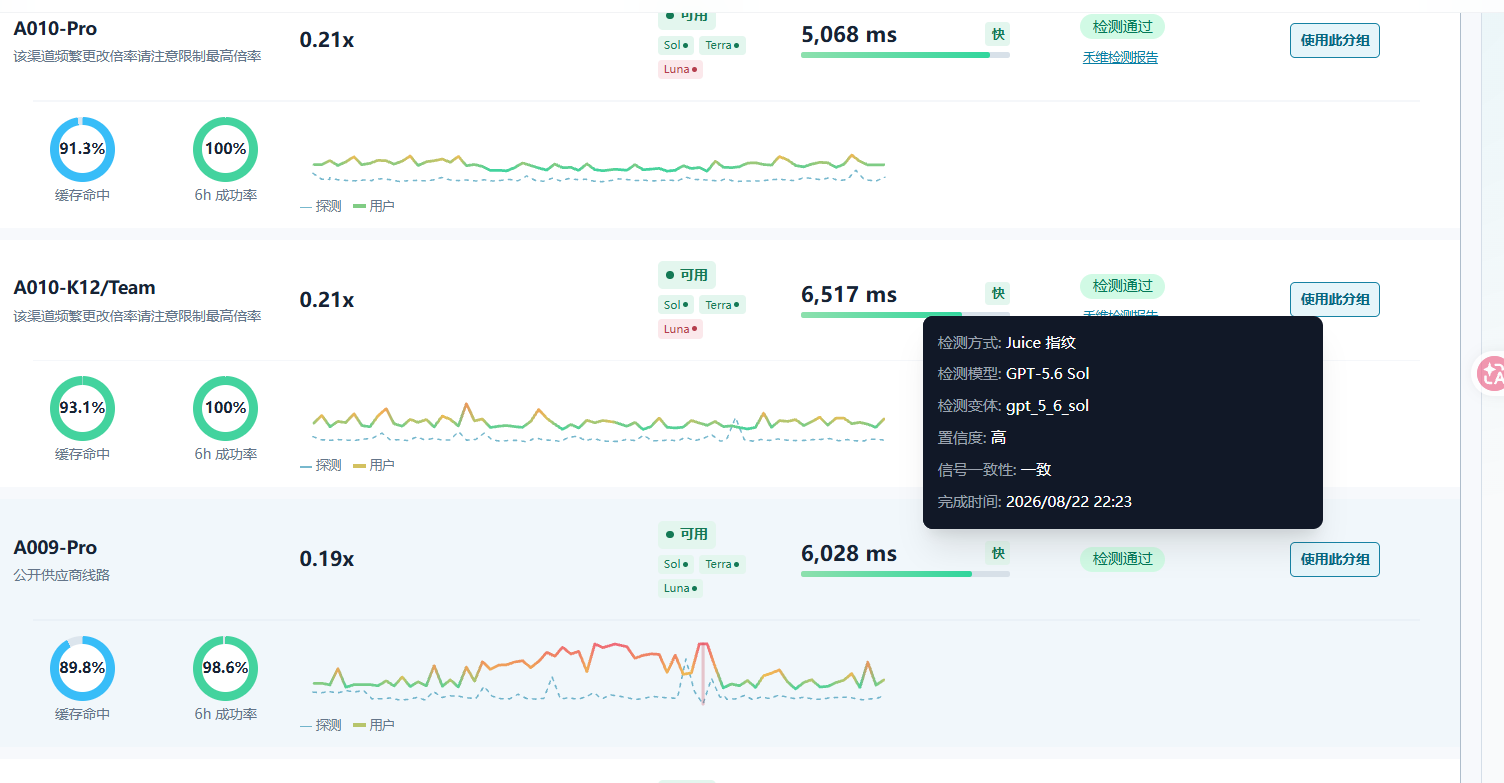
Task: Click 使用此分组 button for A010-Pro
Action: (x=1334, y=41)
